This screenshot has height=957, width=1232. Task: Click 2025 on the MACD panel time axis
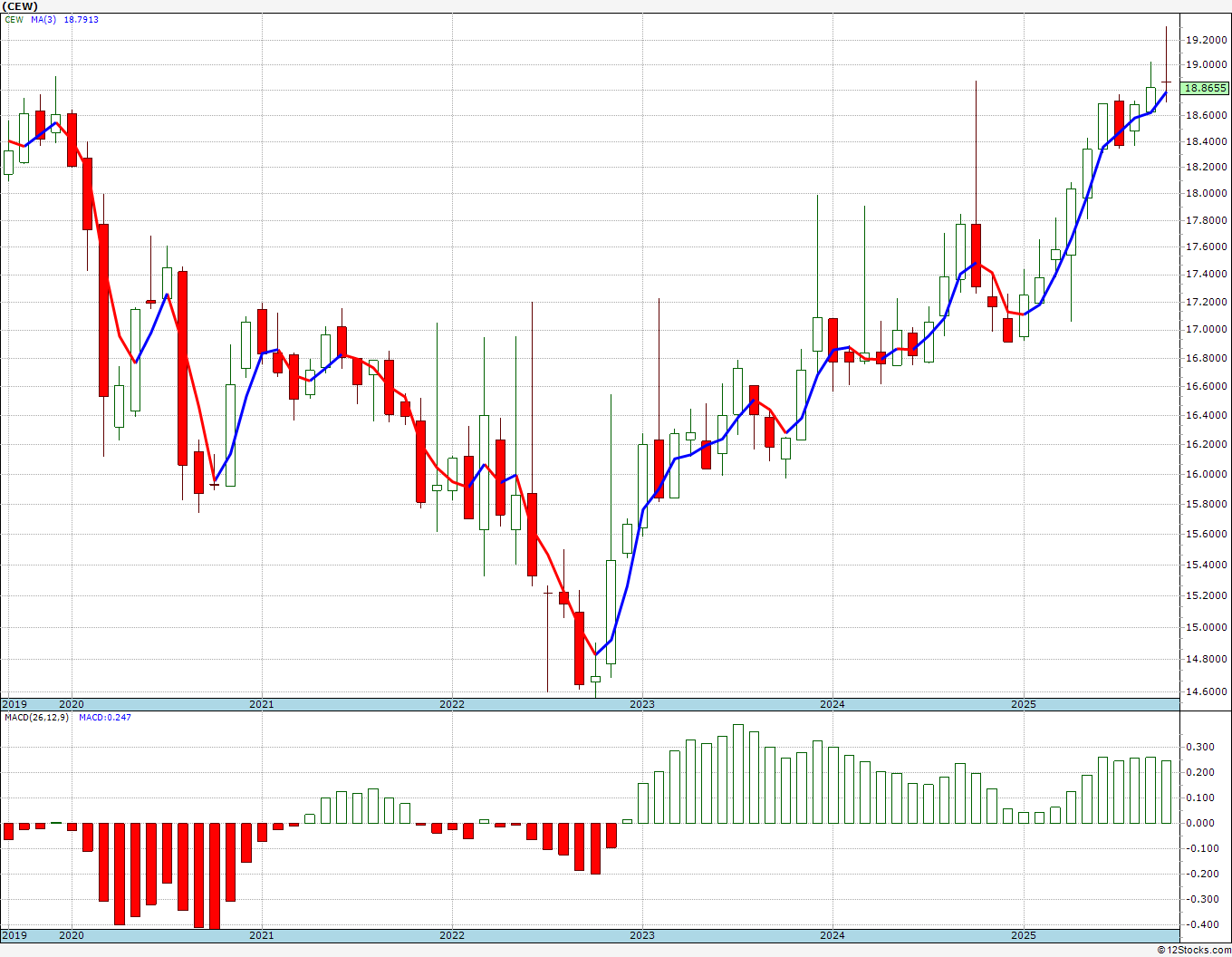point(1024,935)
